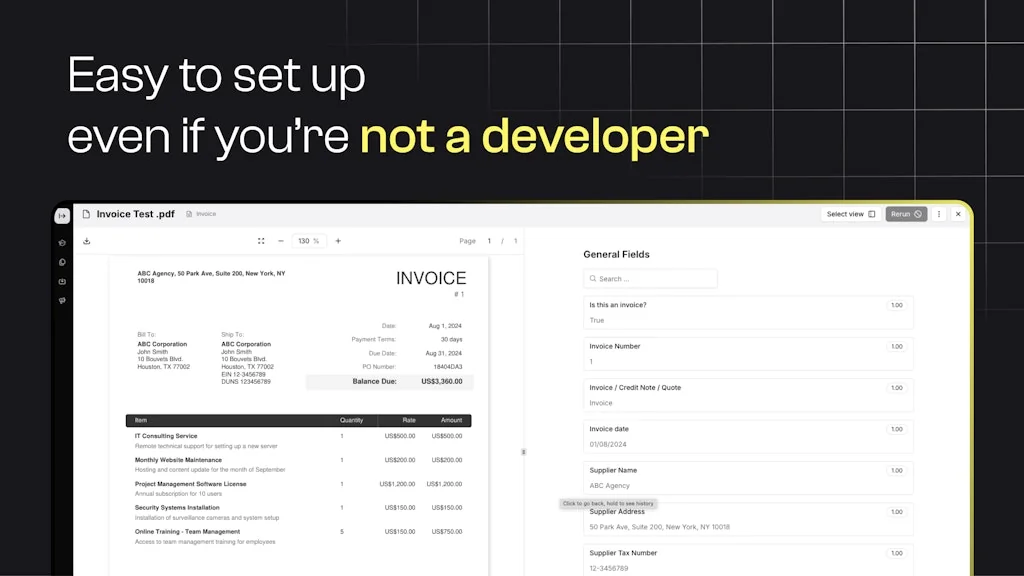This screenshot has height=576, width=1024.
Task: Switch to the Invoice Test .pdf tab
Action: tap(133, 214)
